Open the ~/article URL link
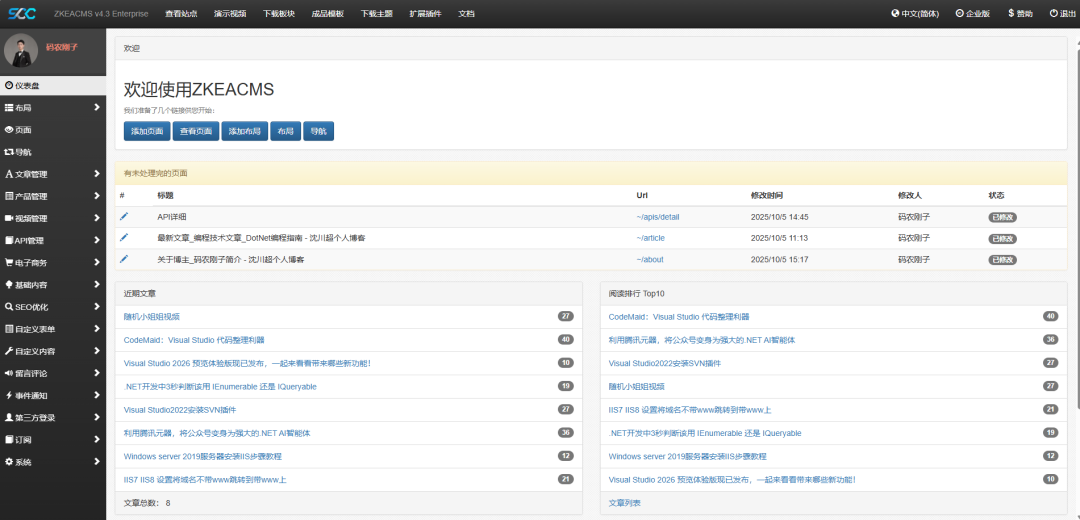Screen dimensions: 1080x520 (x=650, y=238)
